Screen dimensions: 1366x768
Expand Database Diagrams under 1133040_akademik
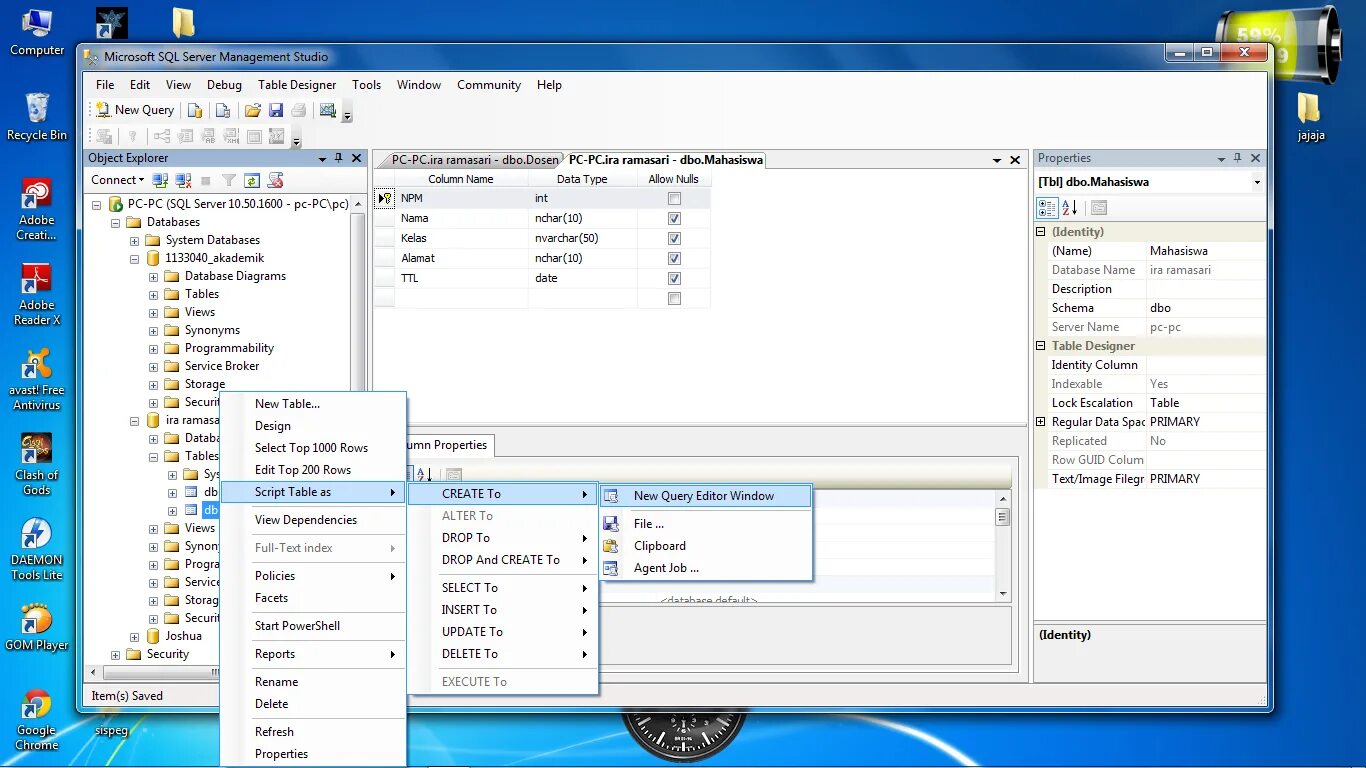pos(153,277)
